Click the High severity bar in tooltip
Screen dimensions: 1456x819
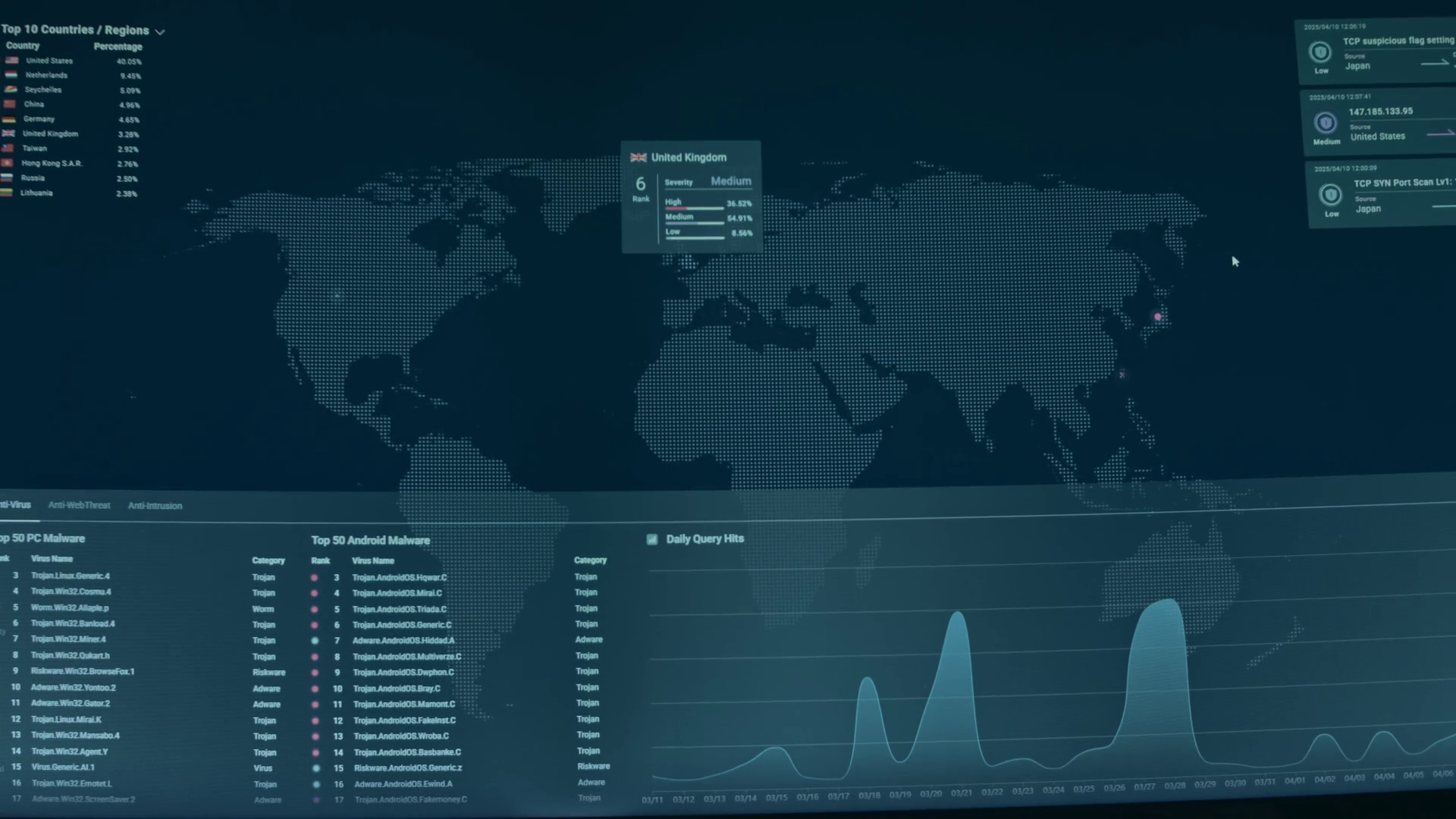(693, 208)
